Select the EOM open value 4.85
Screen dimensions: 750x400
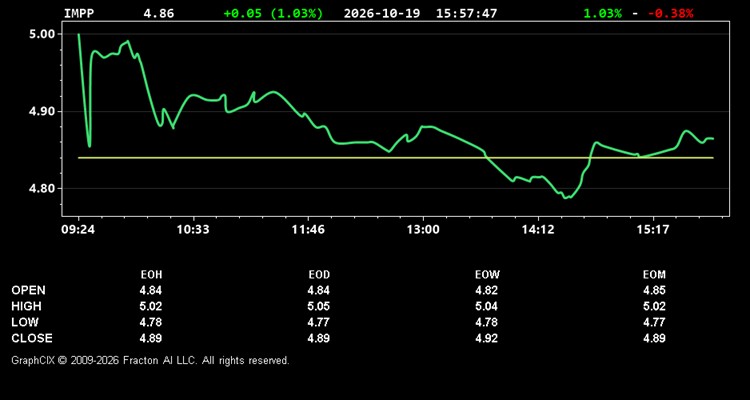point(654,290)
